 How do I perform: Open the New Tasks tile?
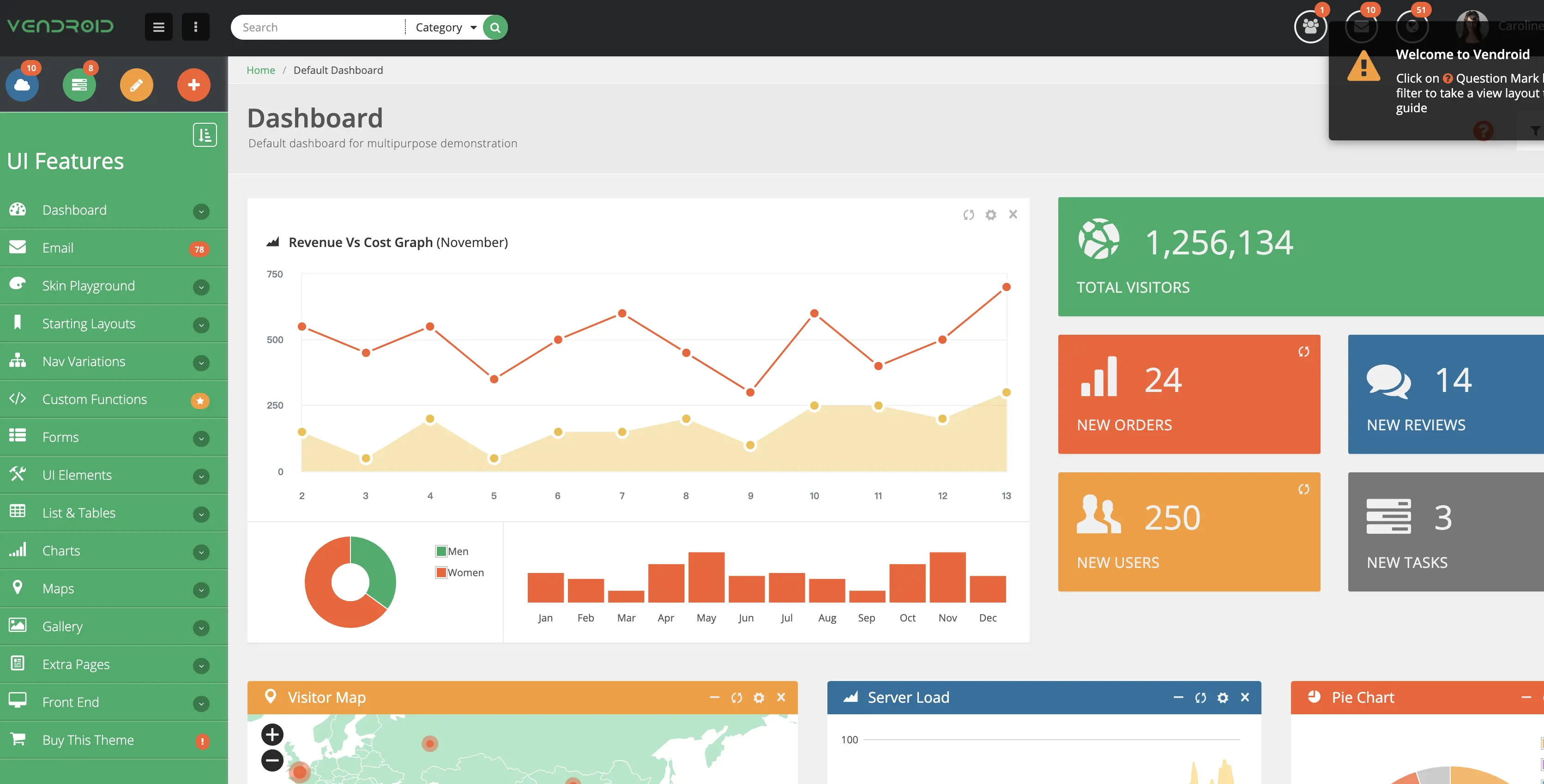(x=1446, y=531)
